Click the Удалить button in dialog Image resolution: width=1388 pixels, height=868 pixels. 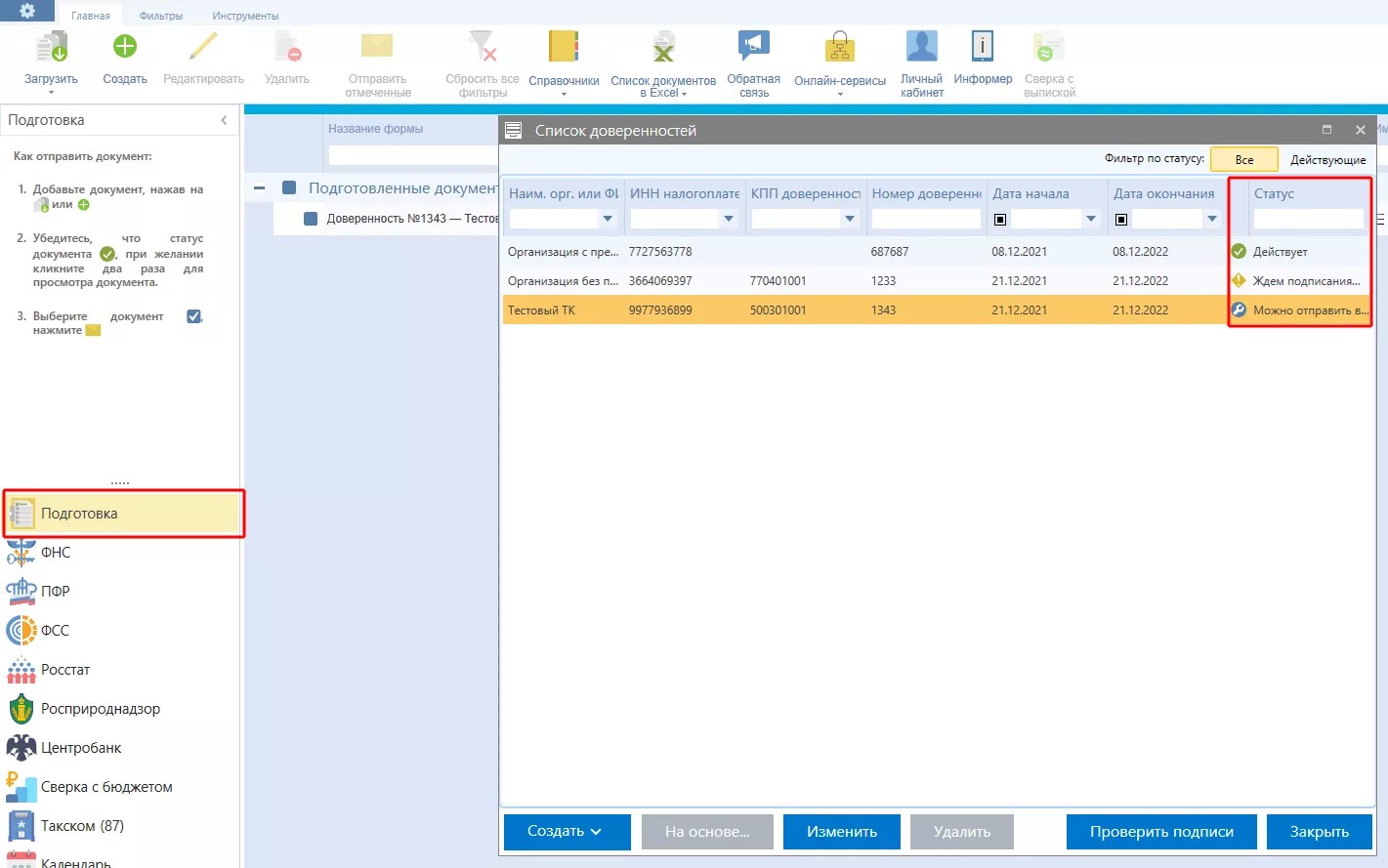[x=962, y=832]
